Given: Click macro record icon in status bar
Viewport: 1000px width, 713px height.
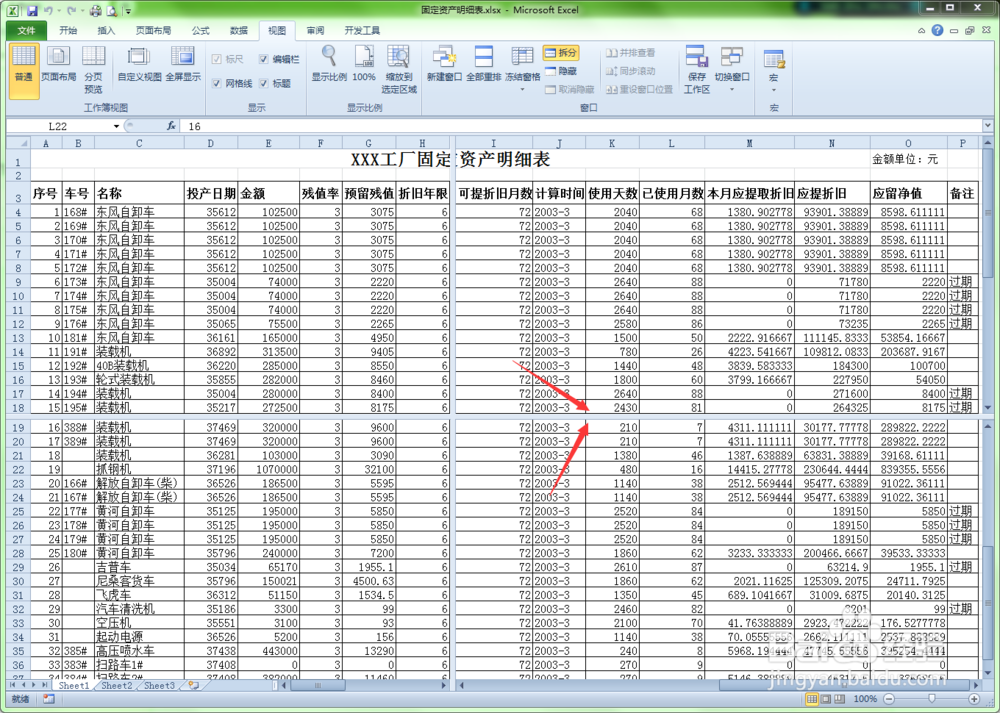Looking at the screenshot, I should tap(48, 699).
